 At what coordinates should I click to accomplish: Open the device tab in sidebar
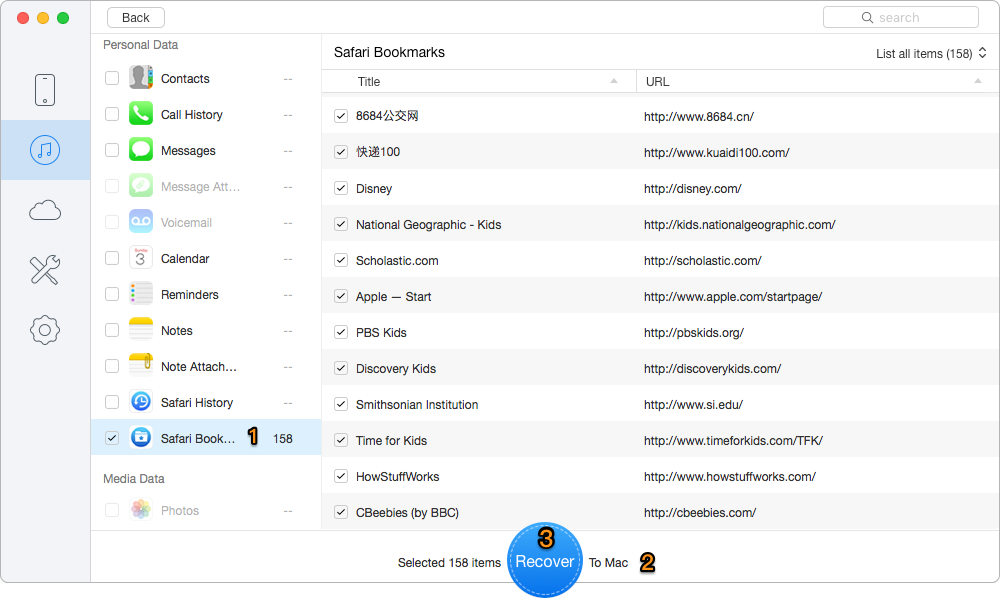(45, 90)
